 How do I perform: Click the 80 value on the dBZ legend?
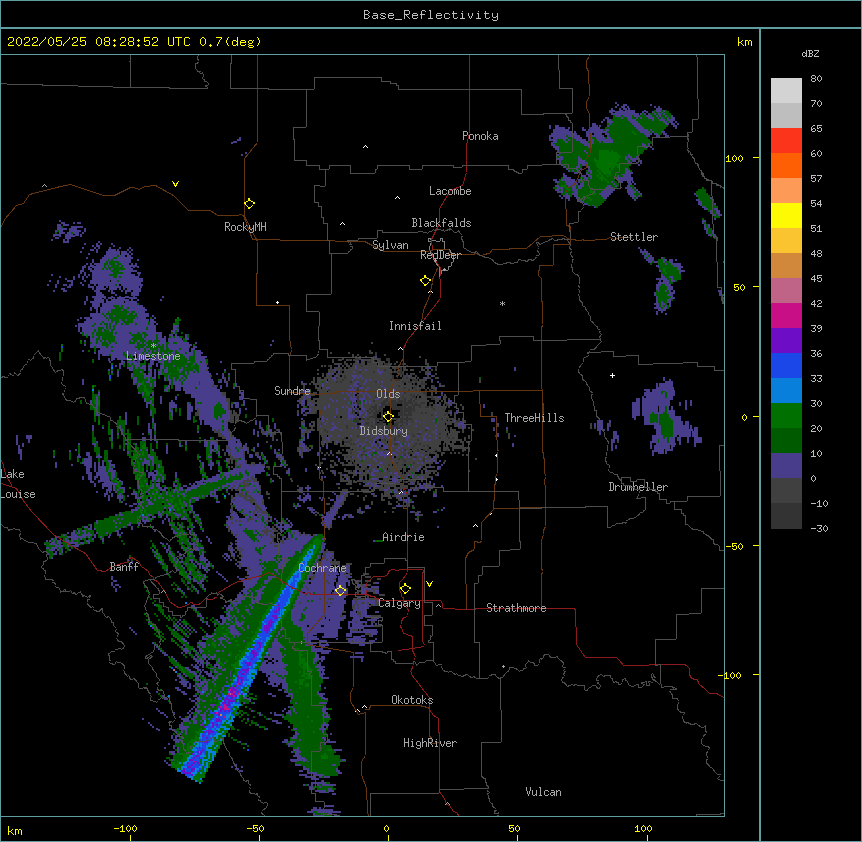click(x=816, y=79)
